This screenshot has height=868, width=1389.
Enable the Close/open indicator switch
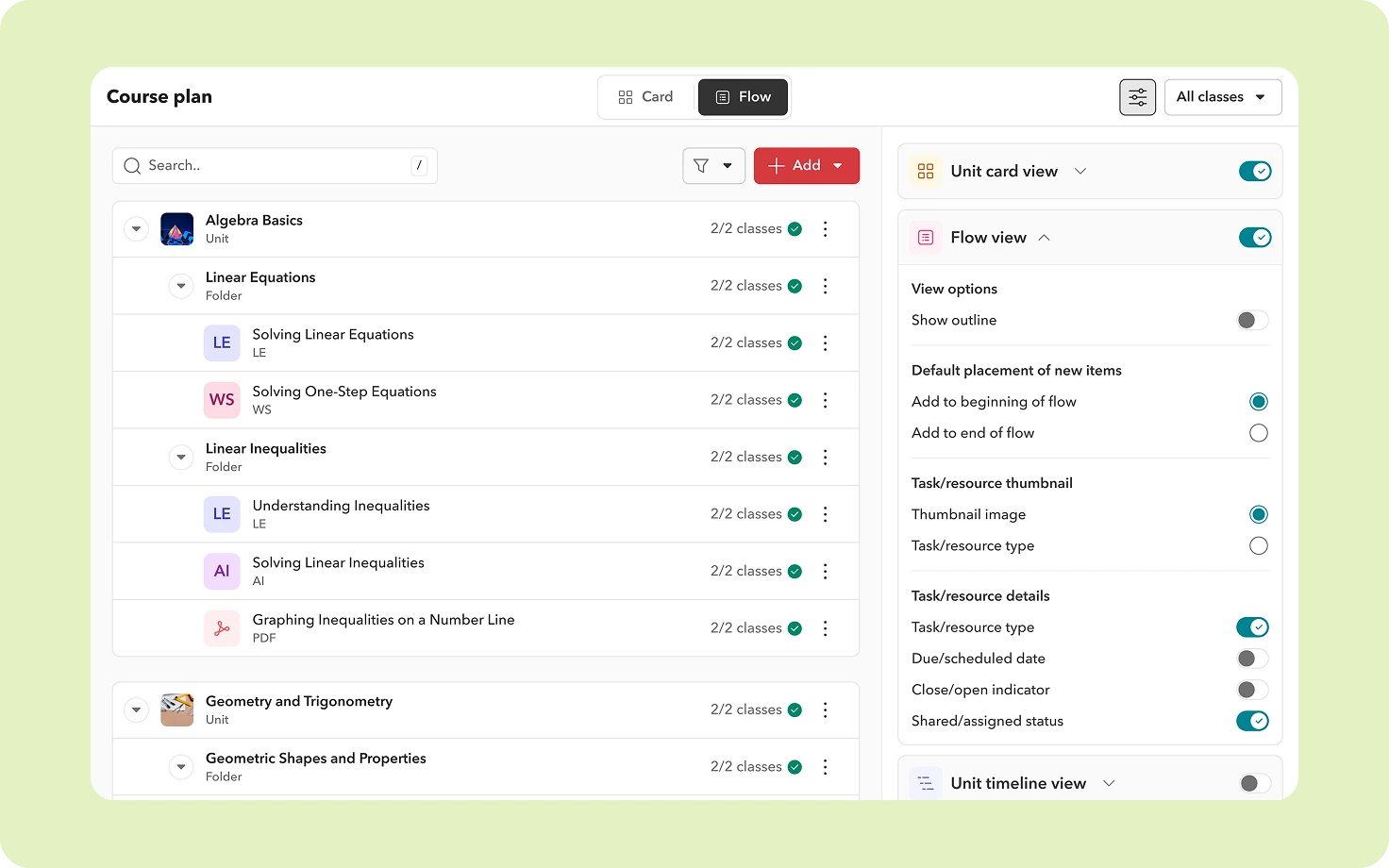1253,690
